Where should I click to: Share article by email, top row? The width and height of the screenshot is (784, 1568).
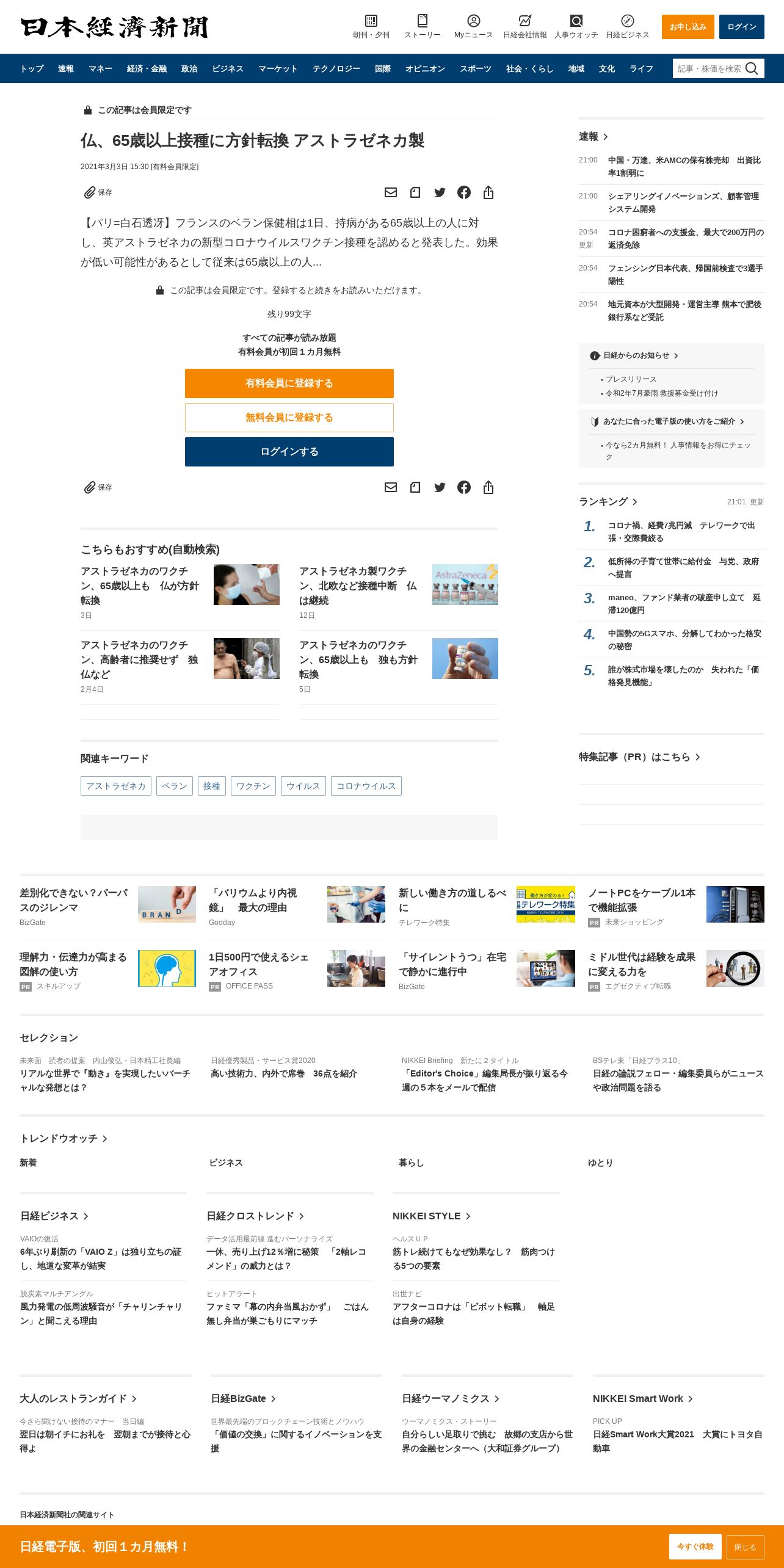click(x=391, y=192)
